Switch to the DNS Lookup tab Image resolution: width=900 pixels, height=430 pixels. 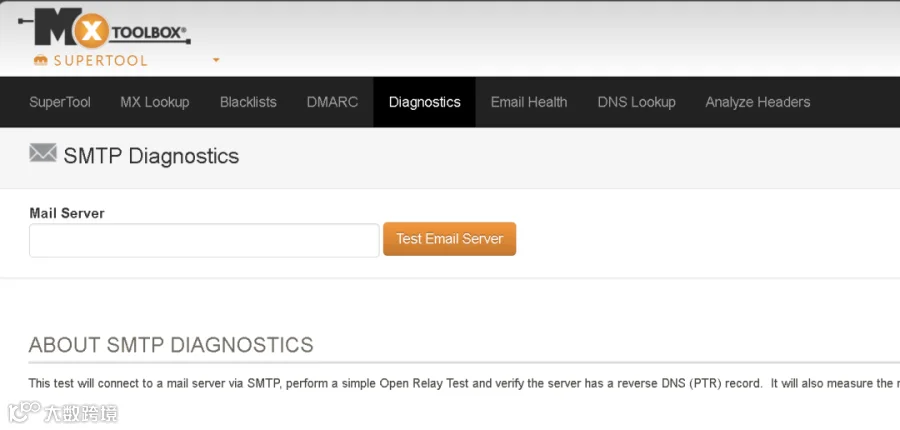coord(637,102)
